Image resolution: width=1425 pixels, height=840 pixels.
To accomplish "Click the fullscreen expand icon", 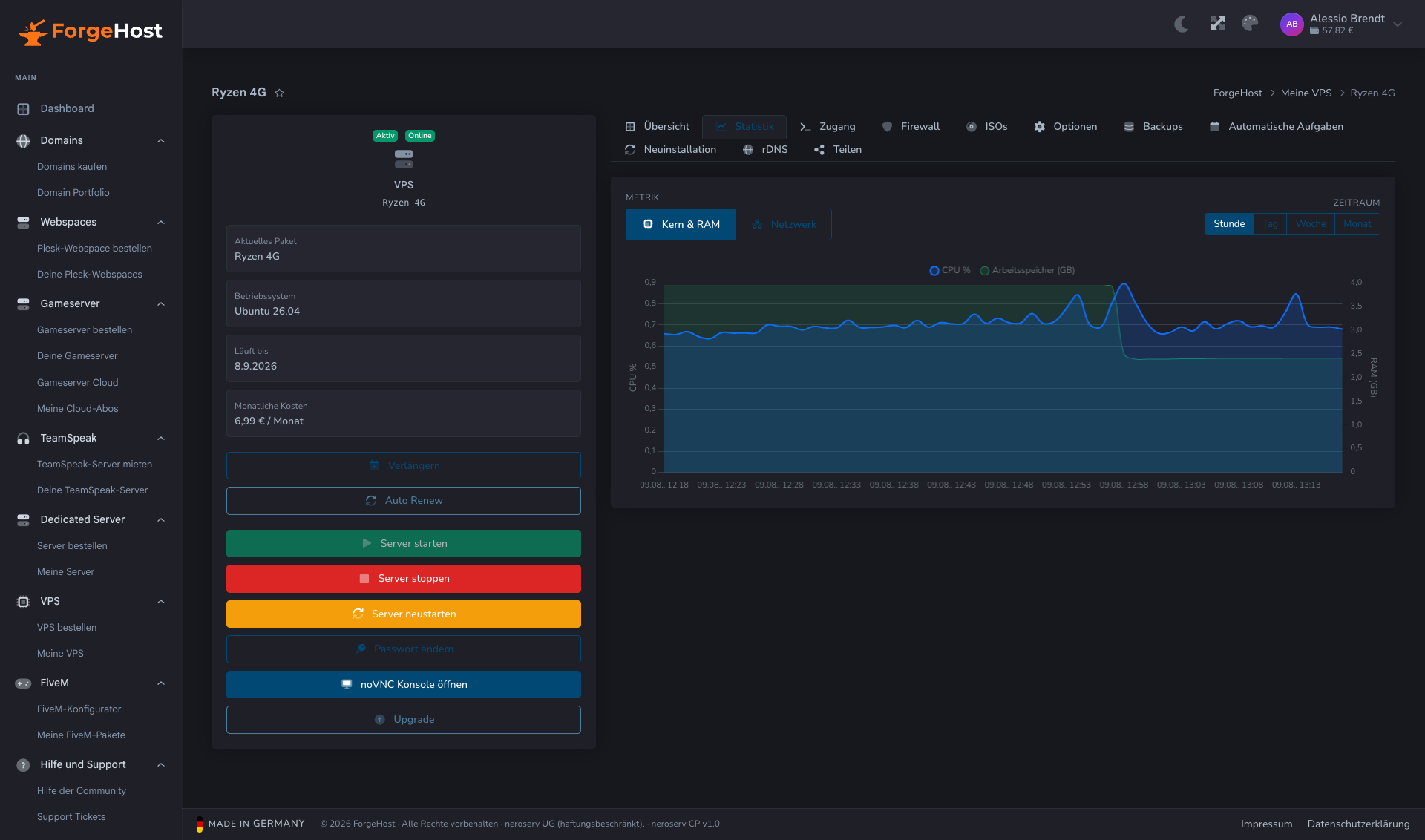I will point(1217,24).
